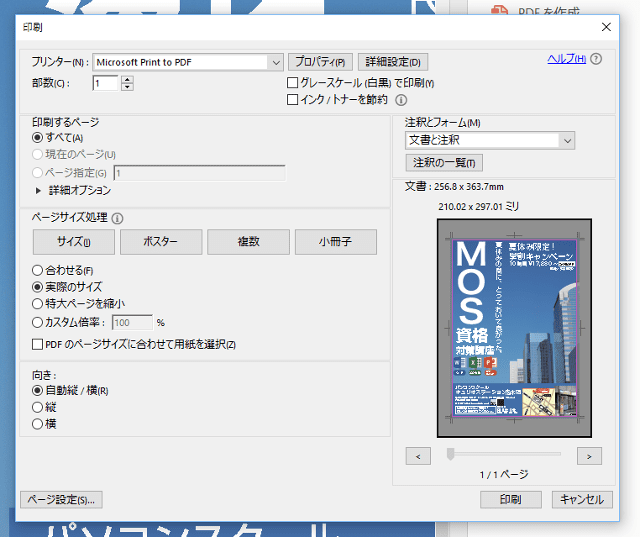
Task: Switch to the 複数 pages mode
Action: tap(248, 242)
